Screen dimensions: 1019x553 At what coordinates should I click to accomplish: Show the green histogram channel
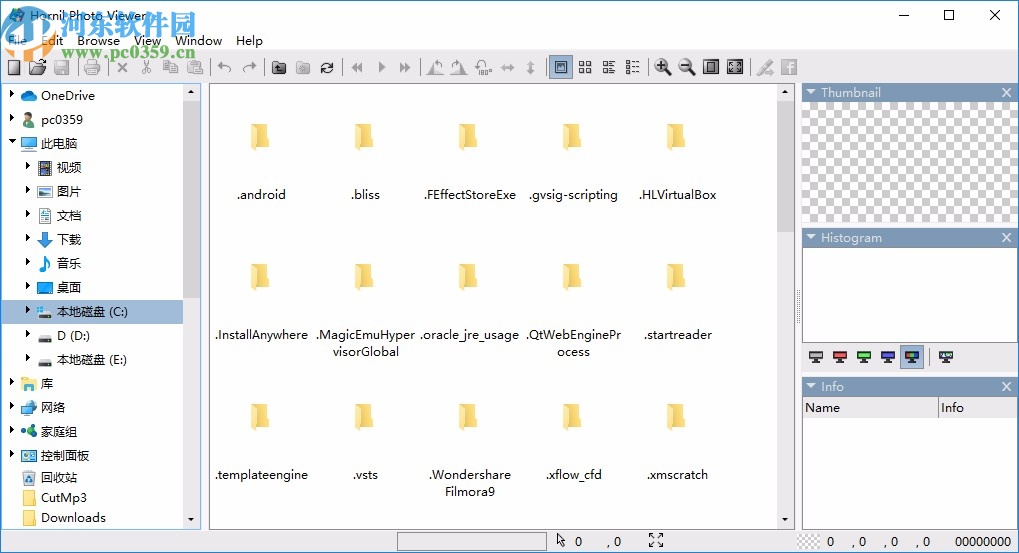(864, 357)
